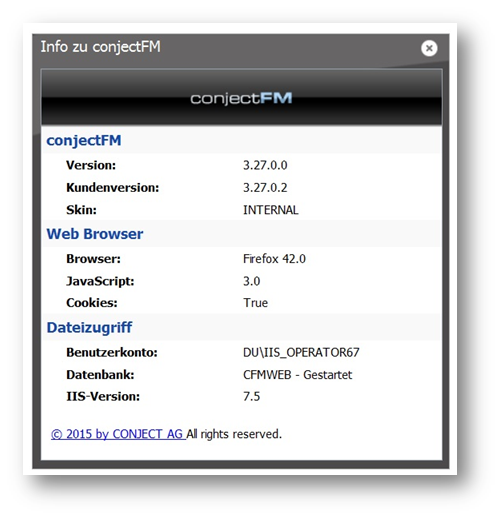Click the Browser value Firefox 42.0
This screenshot has height=518, width=500.
point(274,259)
